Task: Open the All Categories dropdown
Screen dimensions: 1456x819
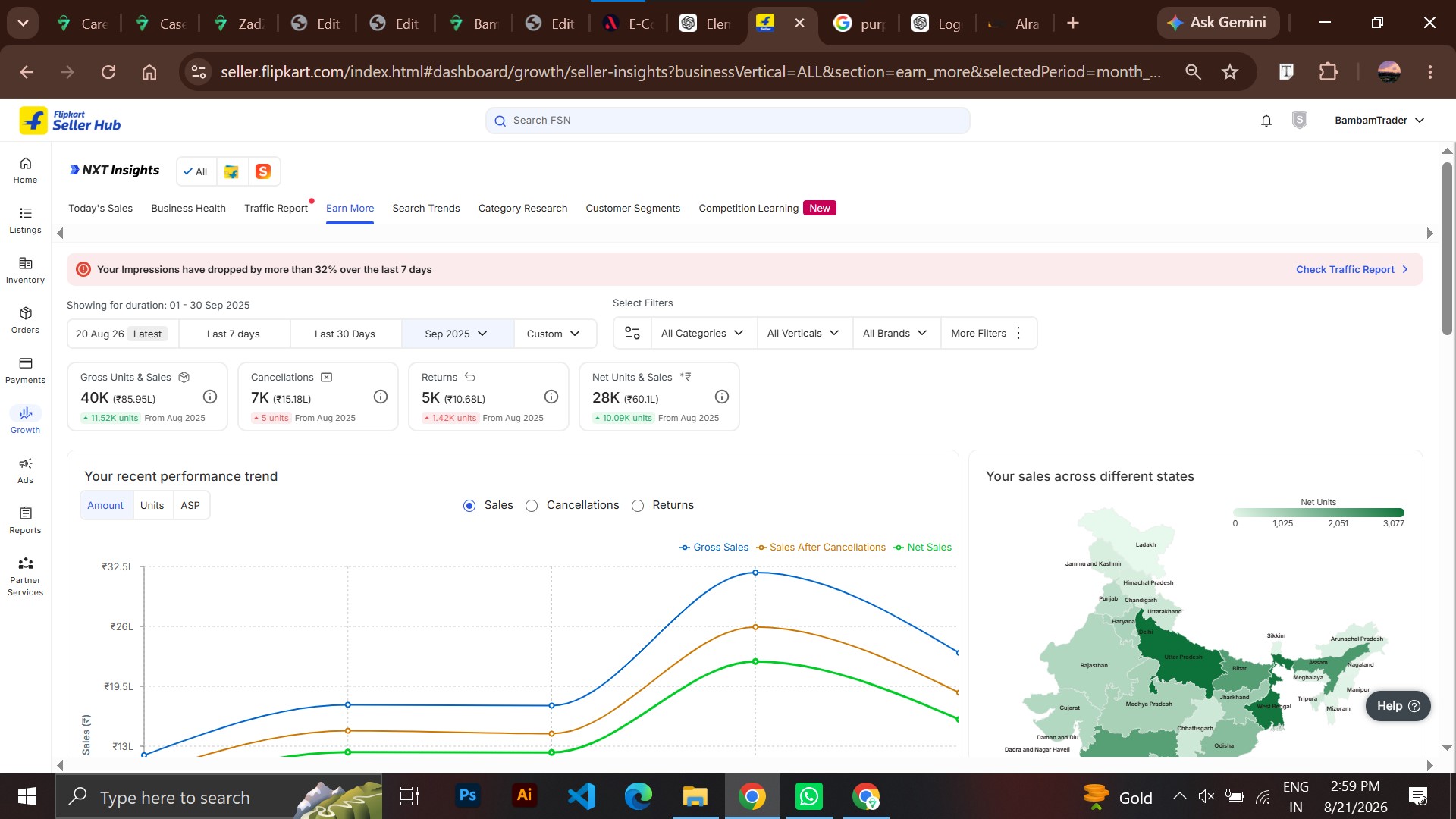Action: pos(702,333)
